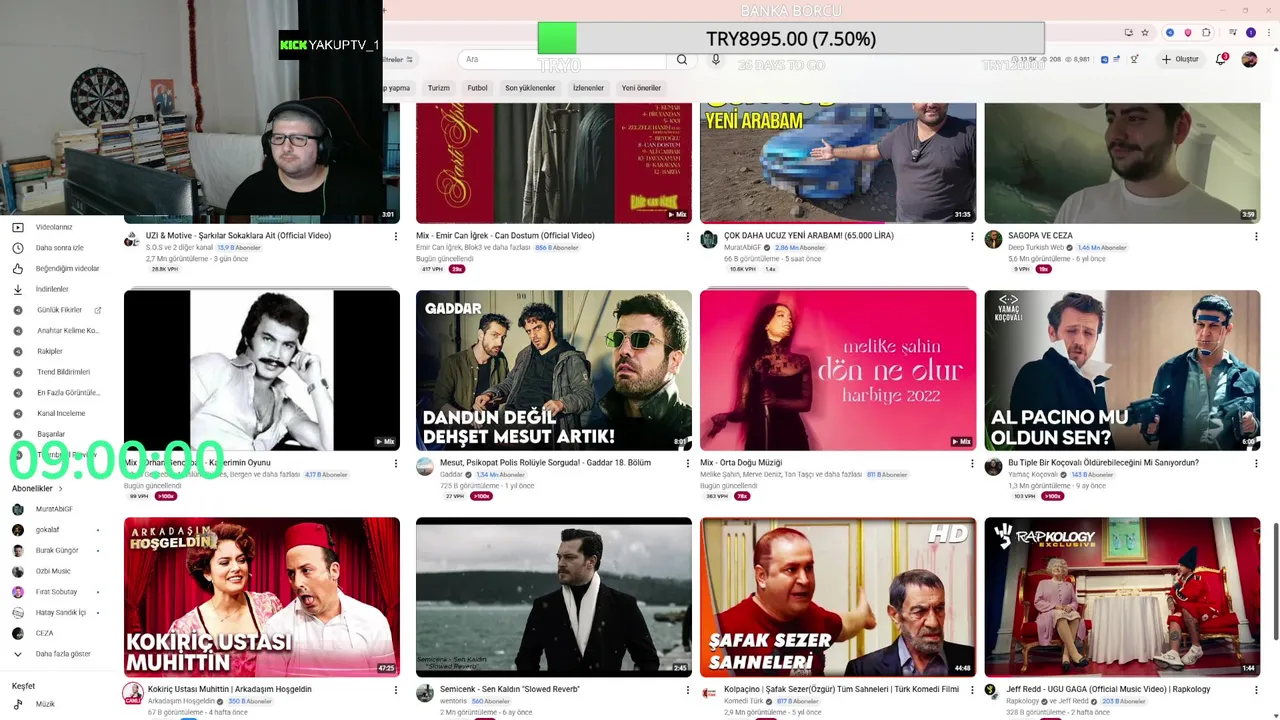This screenshot has height=720, width=1280.
Task: Focus the Ara search field
Action: [x=560, y=60]
